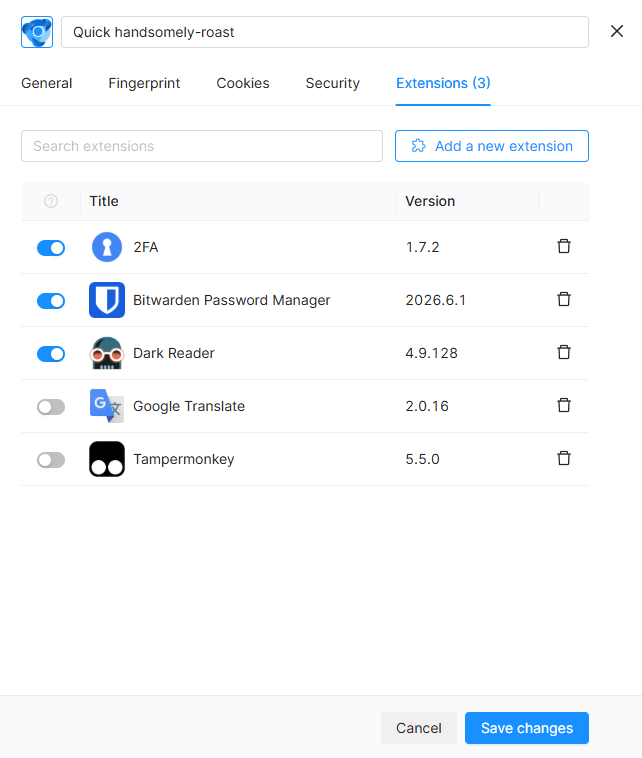Screen dimensions: 642x758
Task: Go to the Cookies tab
Action: pyautogui.click(x=243, y=83)
